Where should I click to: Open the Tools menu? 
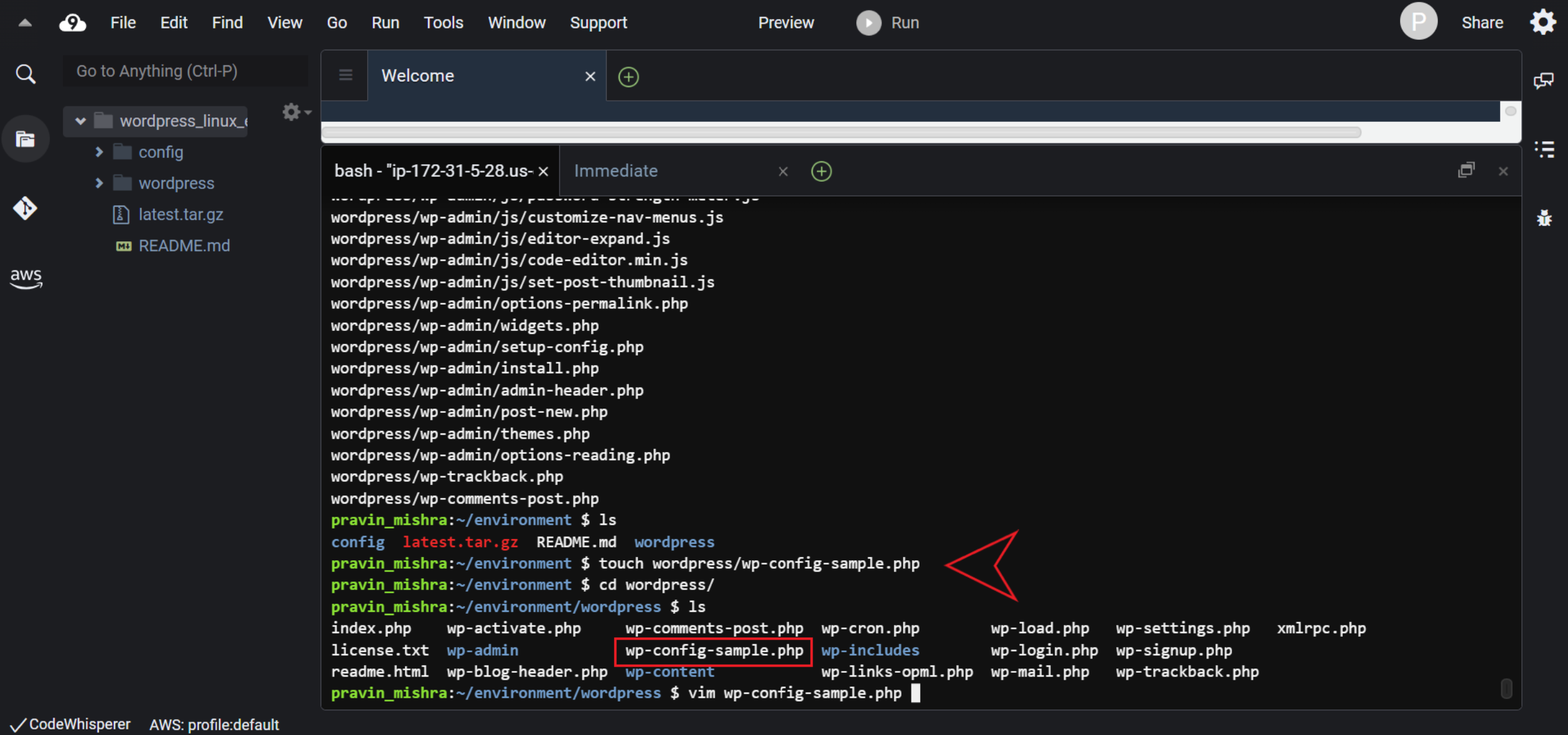(x=443, y=23)
